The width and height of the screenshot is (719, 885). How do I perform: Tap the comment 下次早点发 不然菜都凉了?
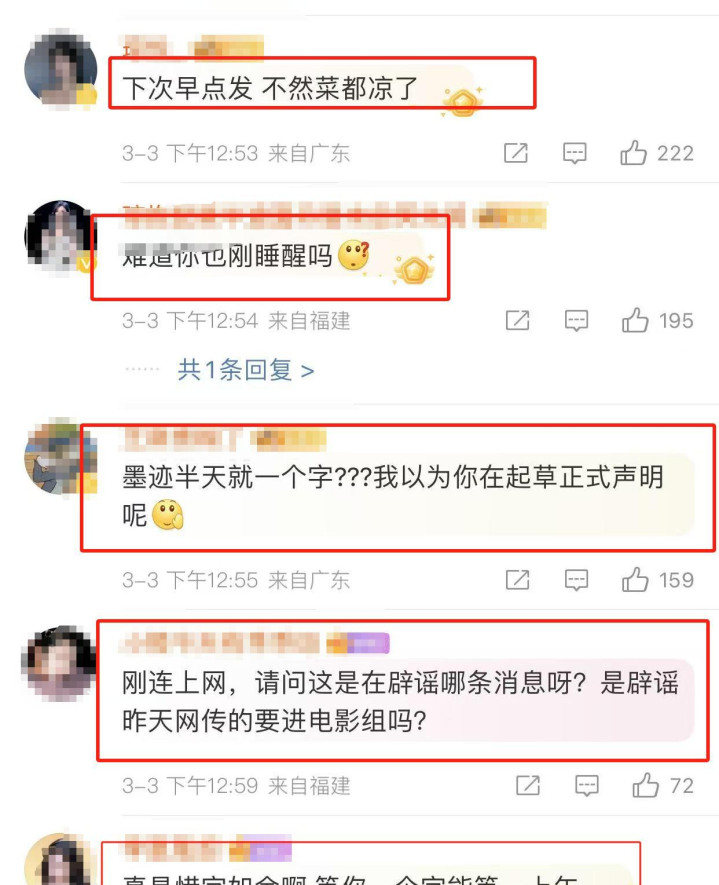click(x=270, y=88)
